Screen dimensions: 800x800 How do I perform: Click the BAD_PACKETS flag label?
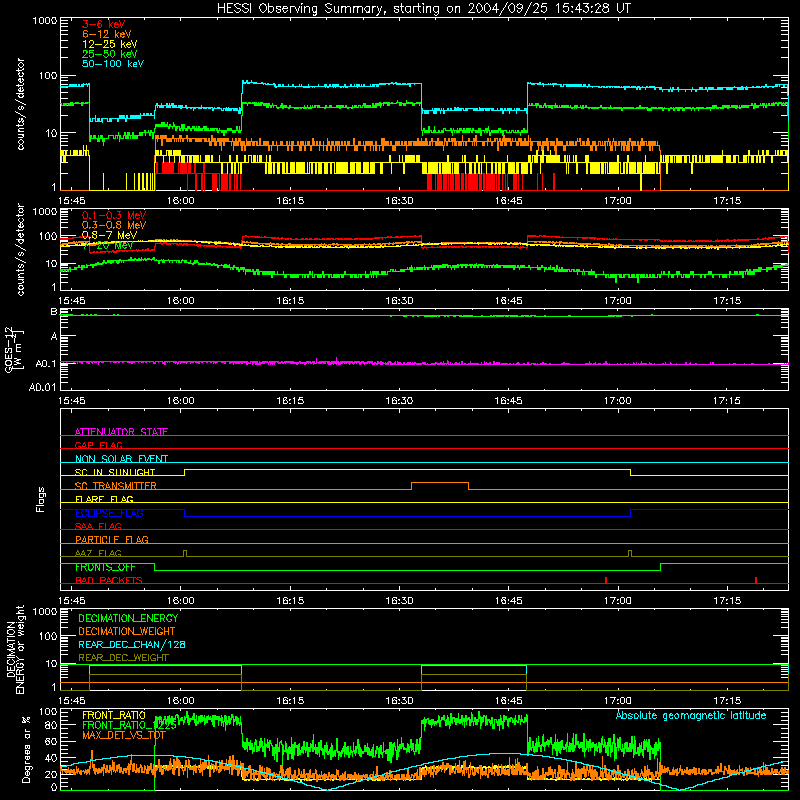pos(109,580)
